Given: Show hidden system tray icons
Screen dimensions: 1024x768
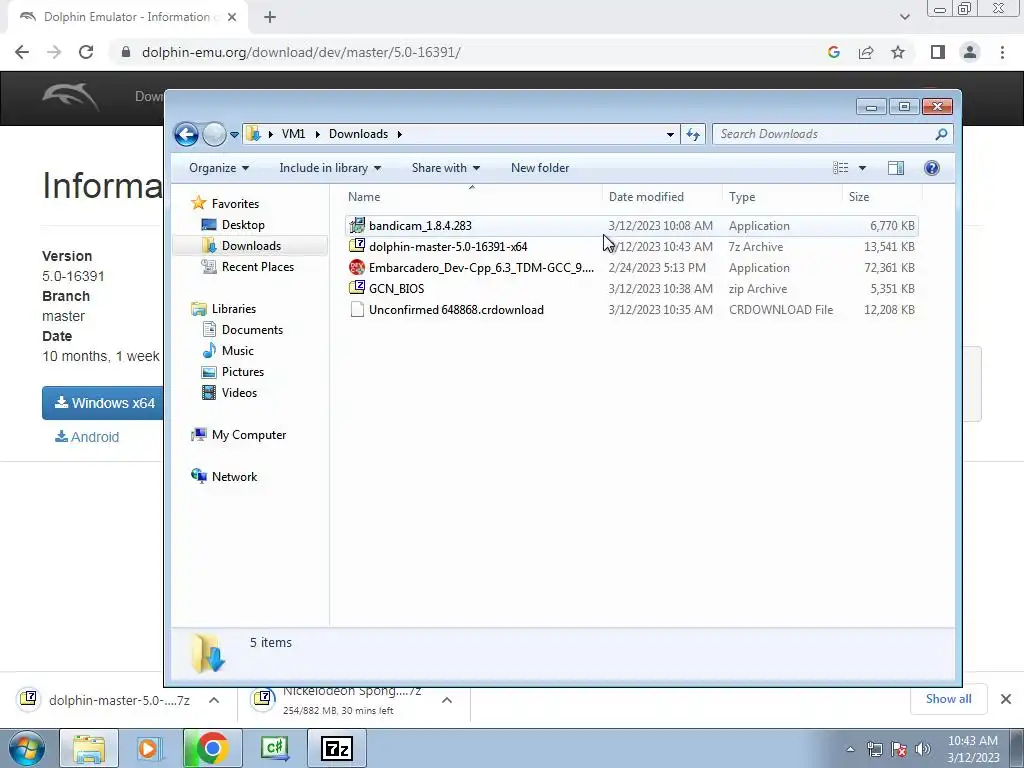Looking at the screenshot, I should tap(850, 749).
